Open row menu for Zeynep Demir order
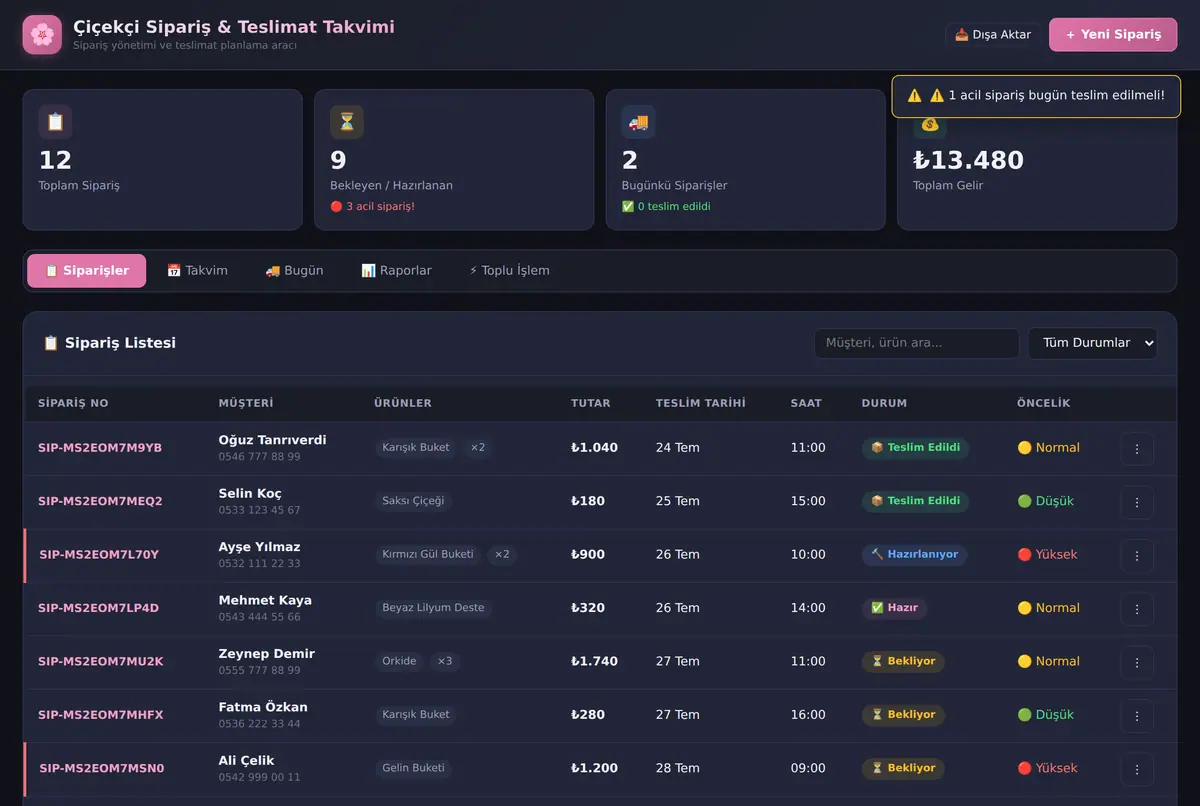This screenshot has height=806, width=1200. 1137,662
